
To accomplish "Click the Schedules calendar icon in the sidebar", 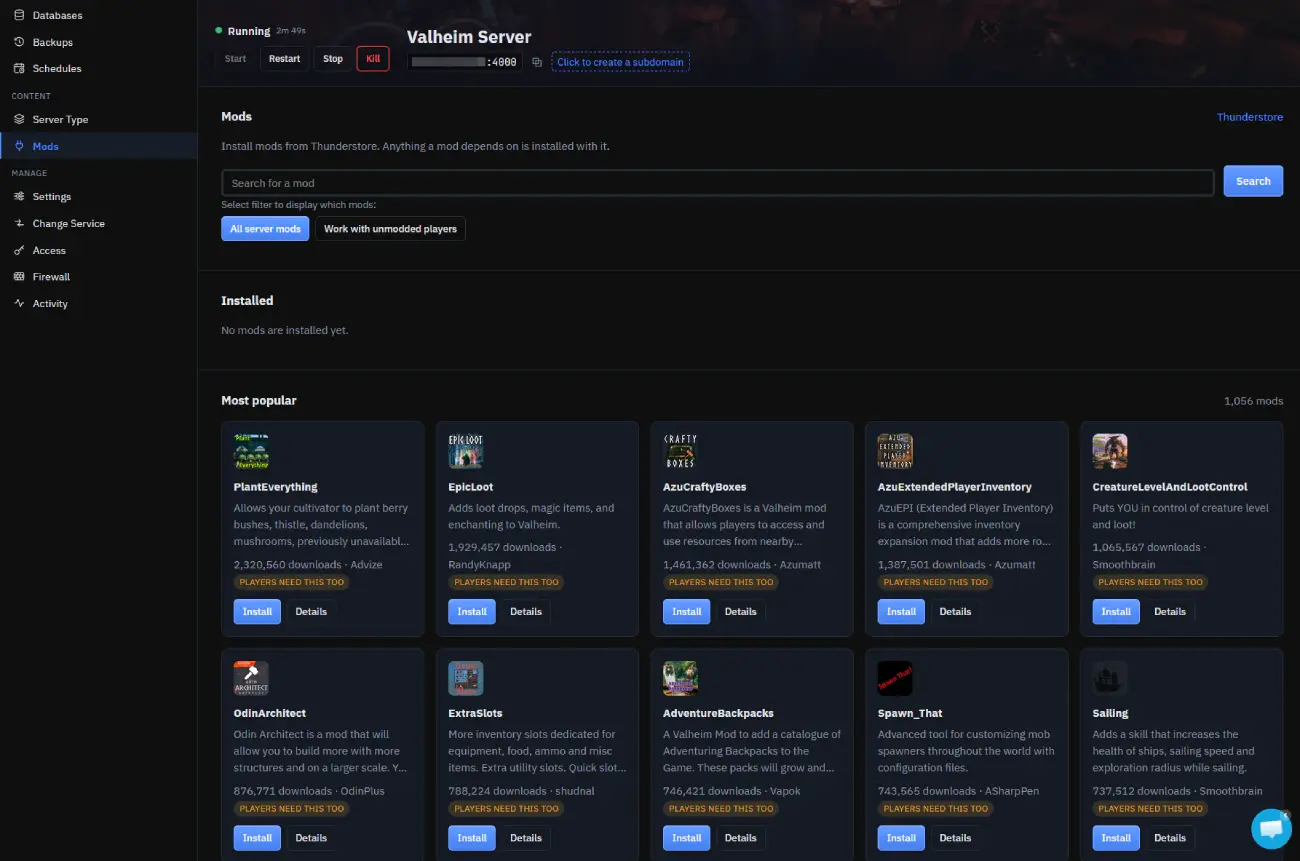I will (19, 68).
